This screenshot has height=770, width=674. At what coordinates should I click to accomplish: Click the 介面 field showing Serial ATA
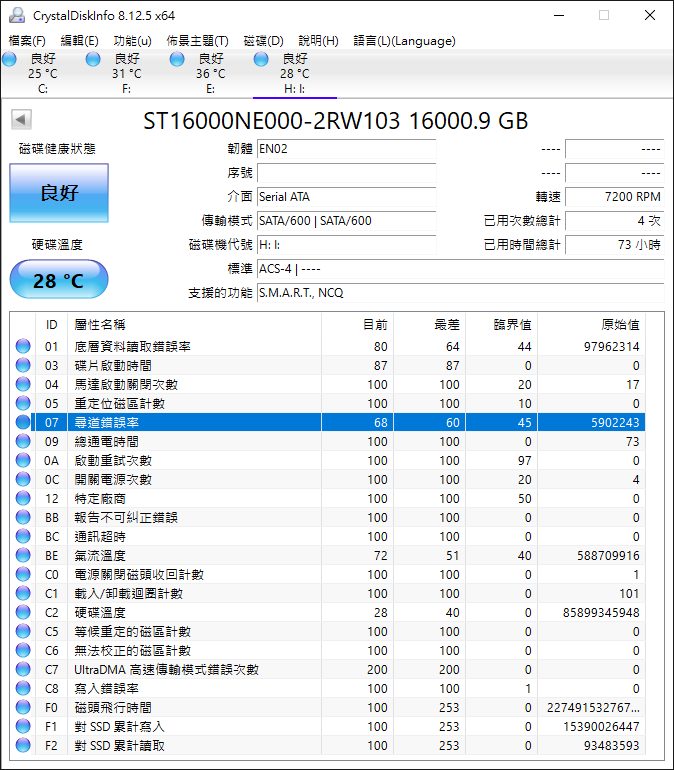(x=347, y=197)
